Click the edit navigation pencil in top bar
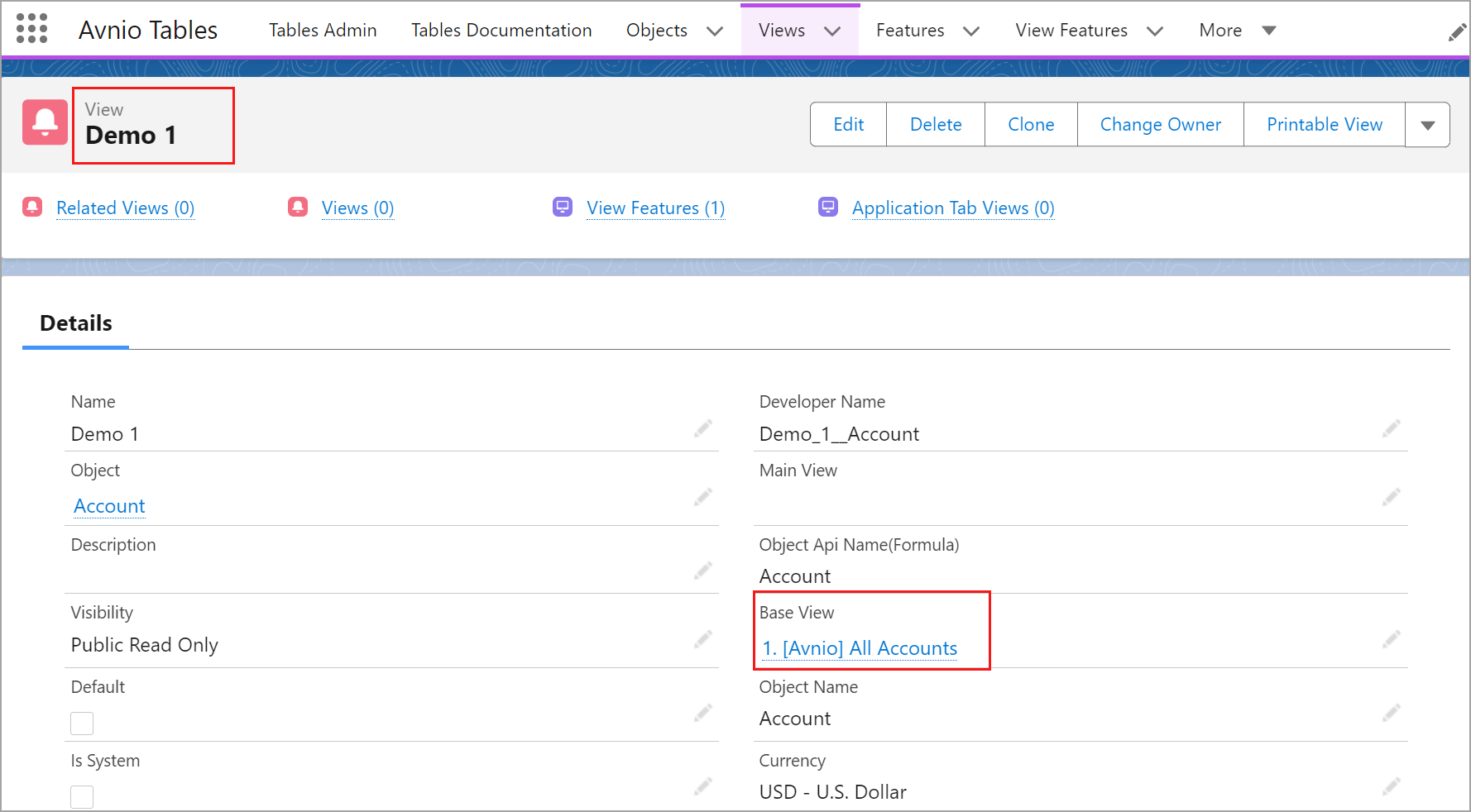Screen dimensions: 1471x812 coord(1457,32)
